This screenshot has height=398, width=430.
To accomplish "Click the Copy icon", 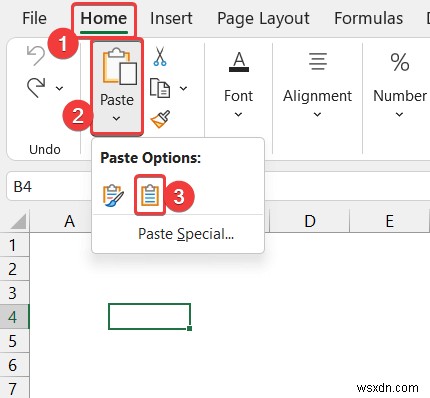I will click(160, 88).
